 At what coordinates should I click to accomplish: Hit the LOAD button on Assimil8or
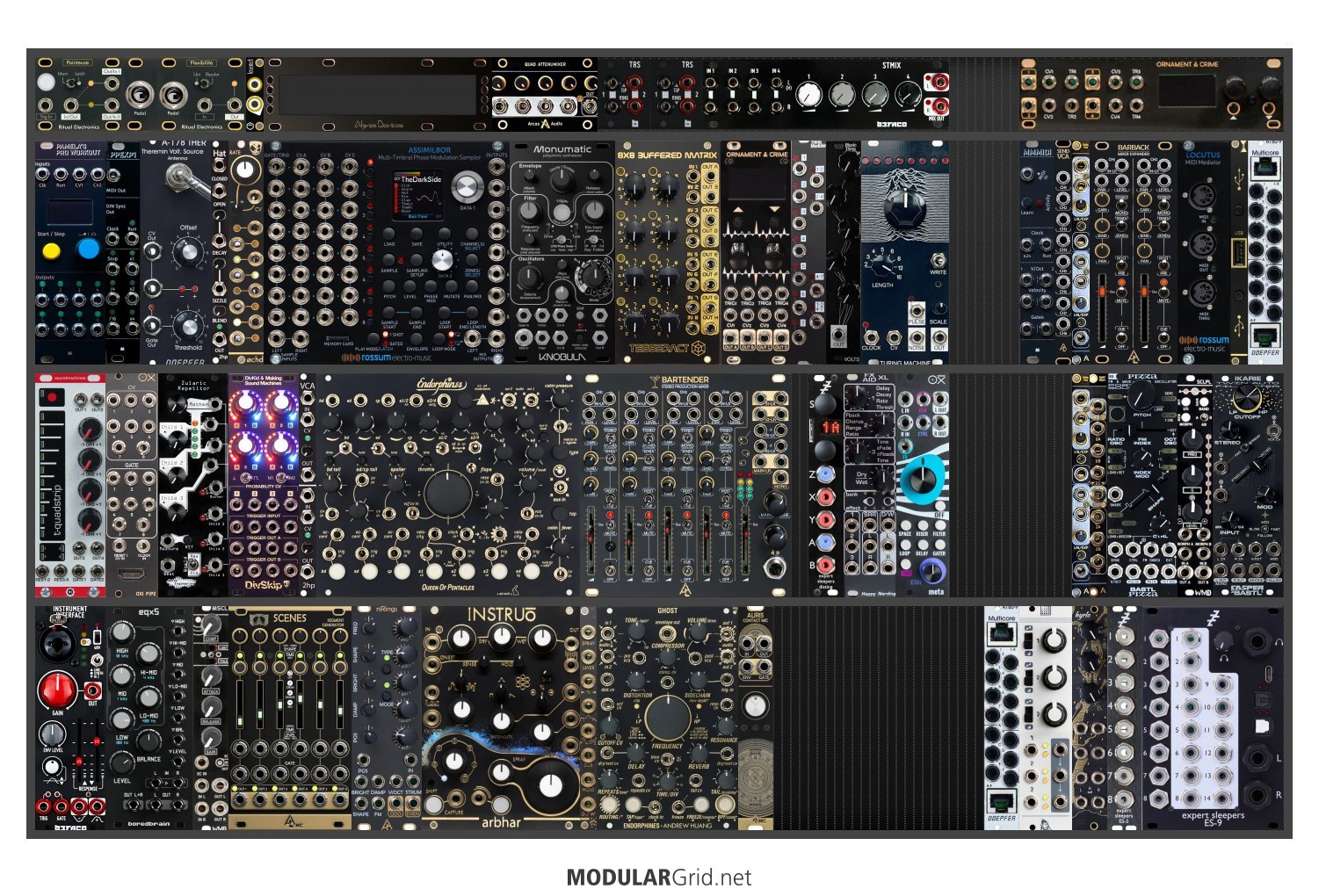click(x=389, y=234)
